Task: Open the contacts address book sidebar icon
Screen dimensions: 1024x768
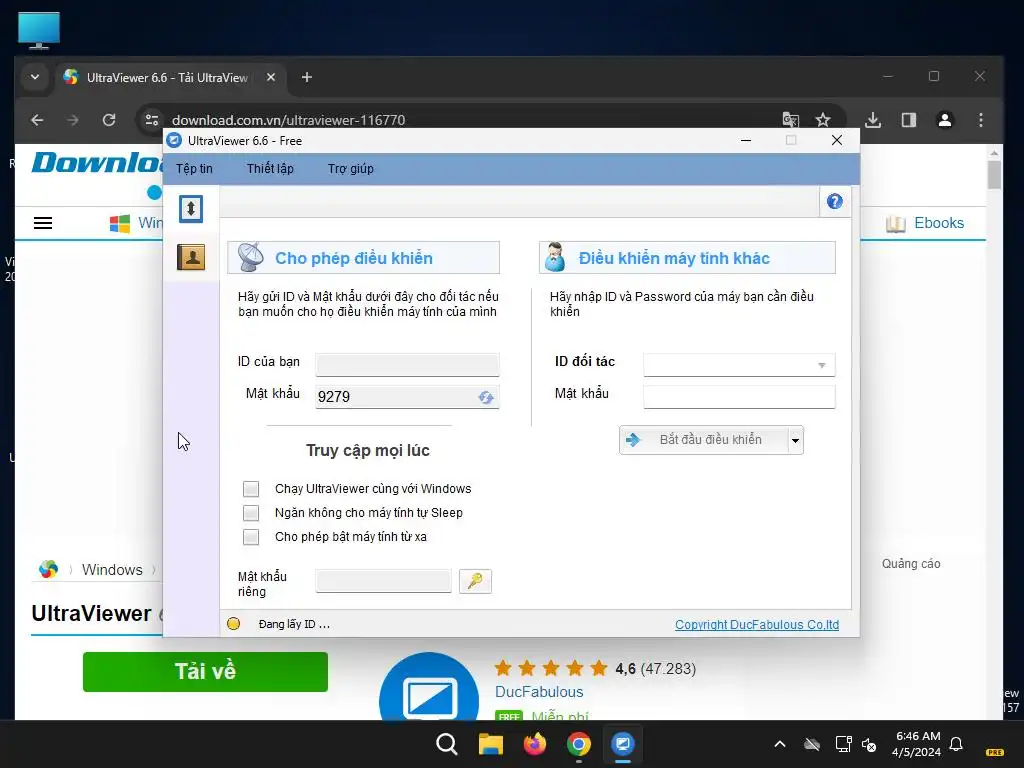Action: (191, 257)
